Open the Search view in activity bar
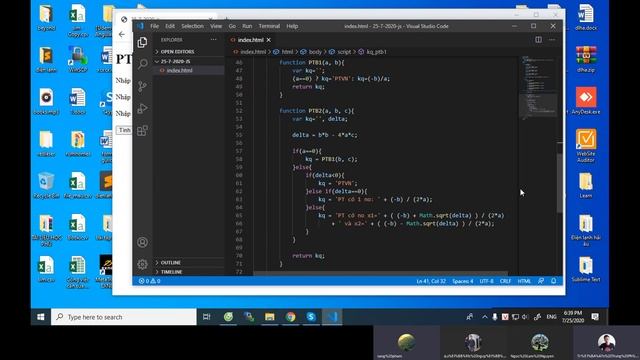 [142, 64]
